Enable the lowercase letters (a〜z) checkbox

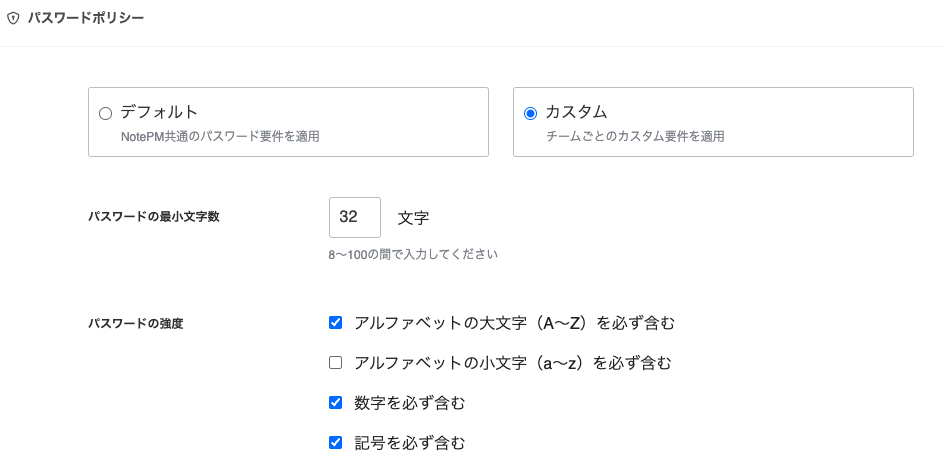click(x=336, y=363)
